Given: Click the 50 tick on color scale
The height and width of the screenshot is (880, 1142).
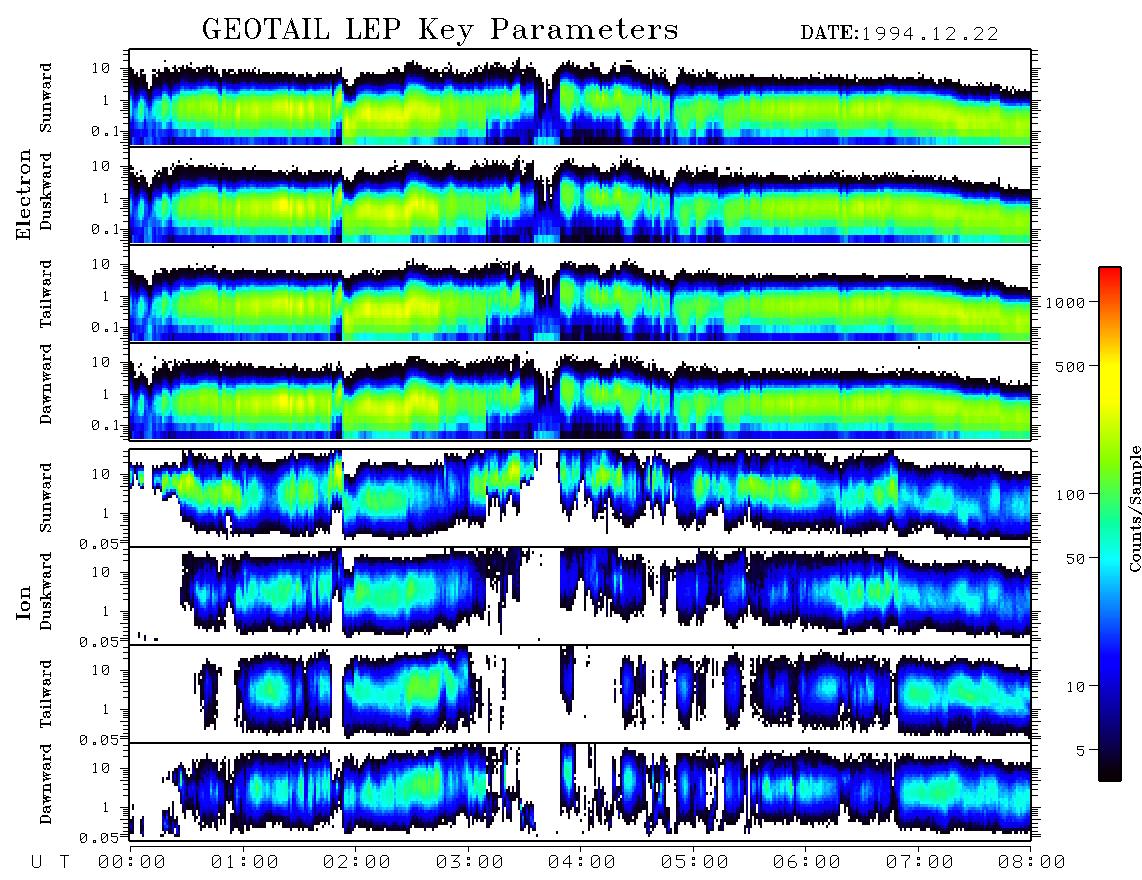Looking at the screenshot, I should click(1075, 559).
